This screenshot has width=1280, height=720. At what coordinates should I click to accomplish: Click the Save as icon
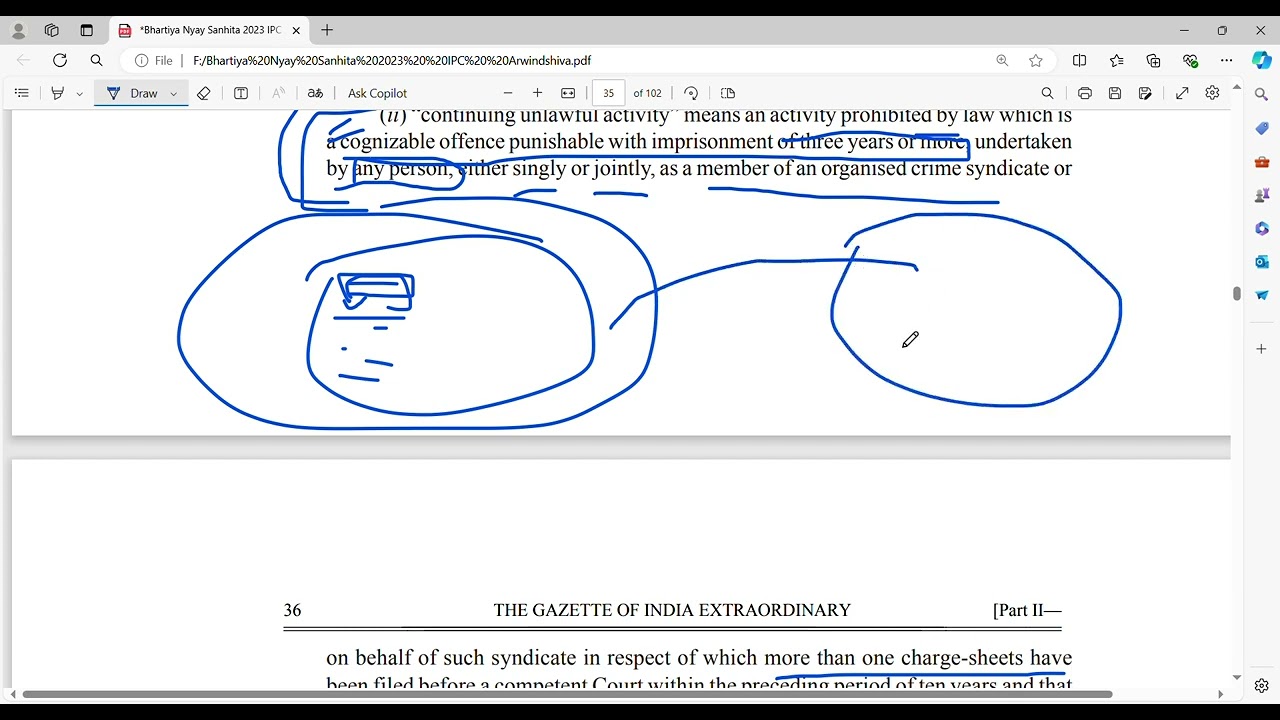pos(1145,93)
